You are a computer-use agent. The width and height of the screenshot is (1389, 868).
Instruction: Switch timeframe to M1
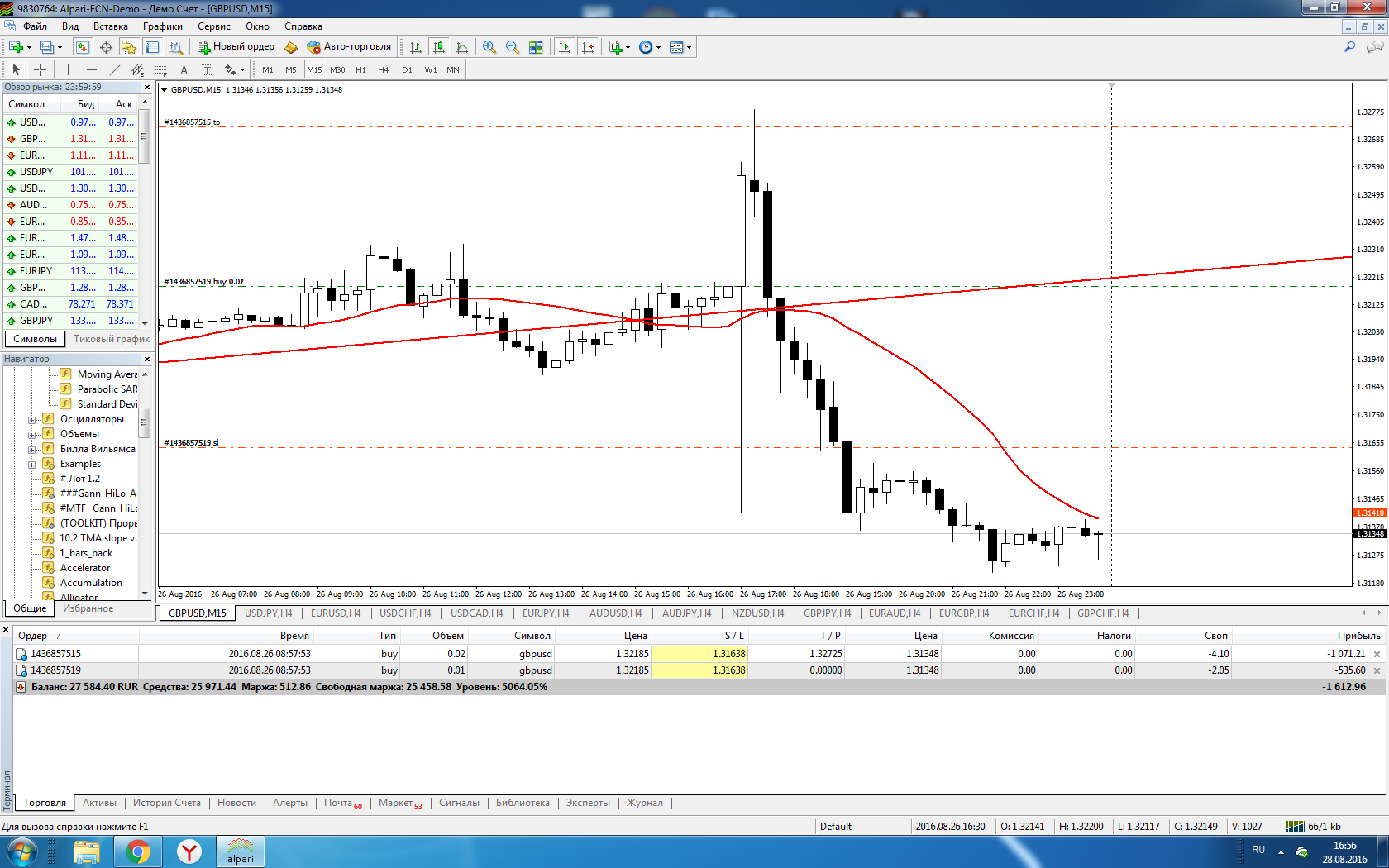[x=268, y=70]
